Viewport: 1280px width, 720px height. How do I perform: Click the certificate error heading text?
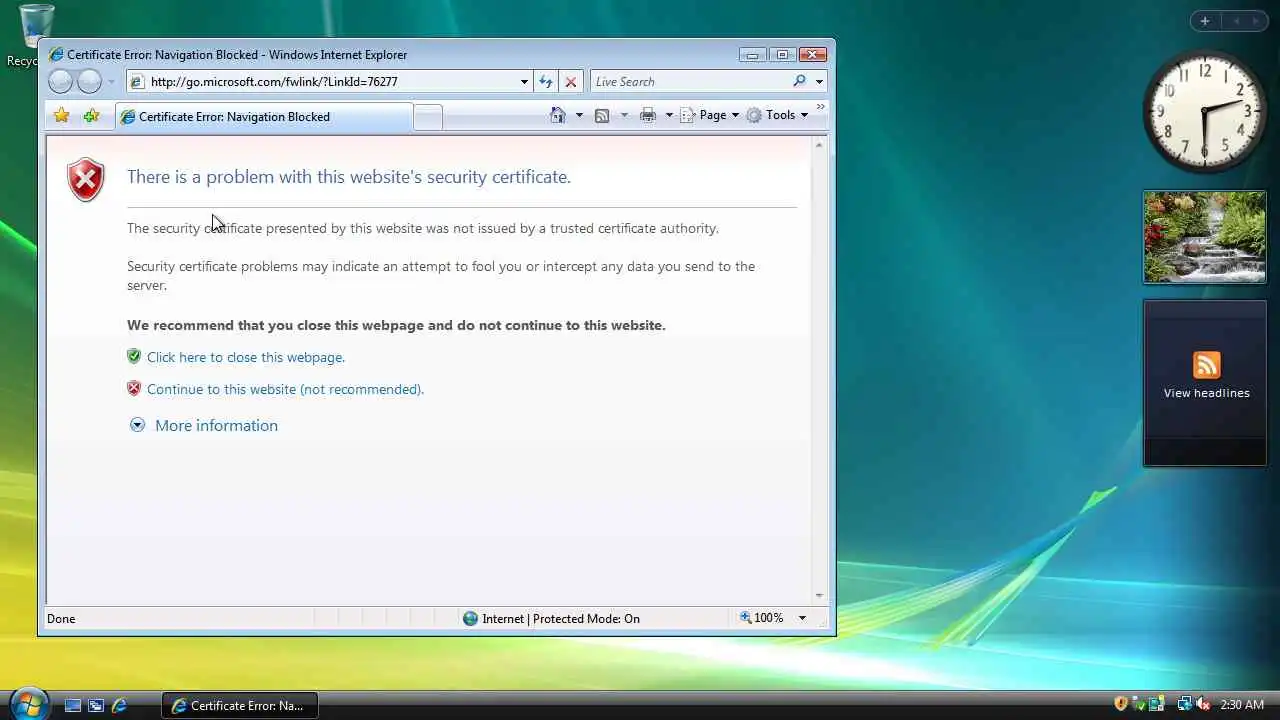click(349, 177)
